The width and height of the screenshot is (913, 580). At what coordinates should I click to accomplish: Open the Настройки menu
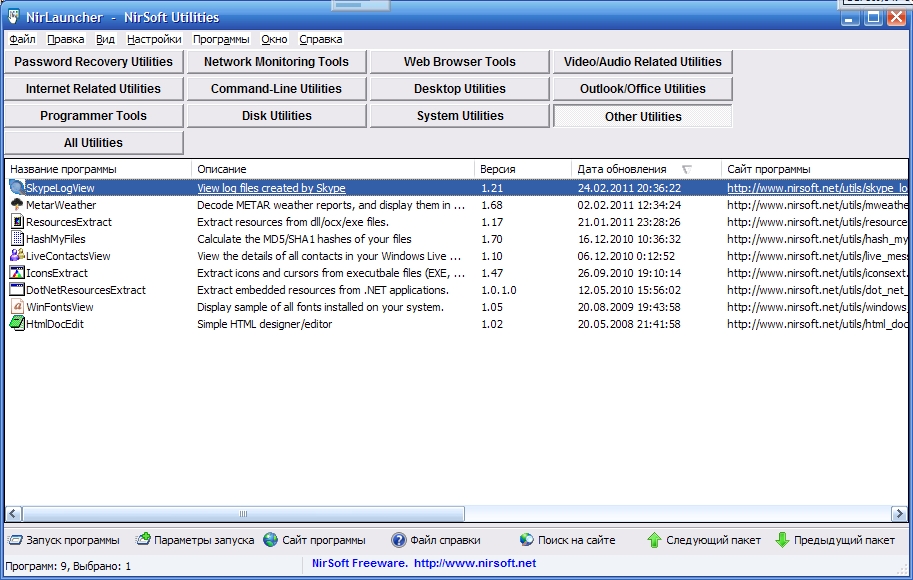pyautogui.click(x=154, y=39)
